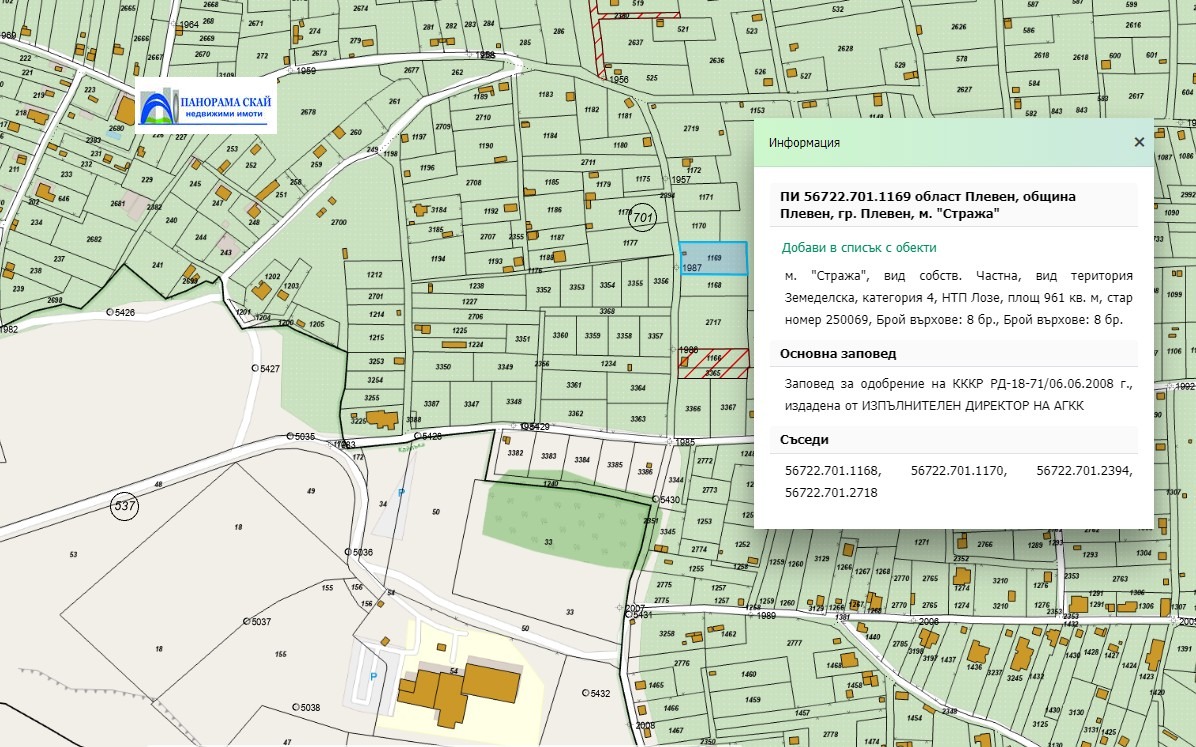Image resolution: width=1196 pixels, height=747 pixels.
Task: Click the circled 537 district marker
Action: [x=125, y=507]
